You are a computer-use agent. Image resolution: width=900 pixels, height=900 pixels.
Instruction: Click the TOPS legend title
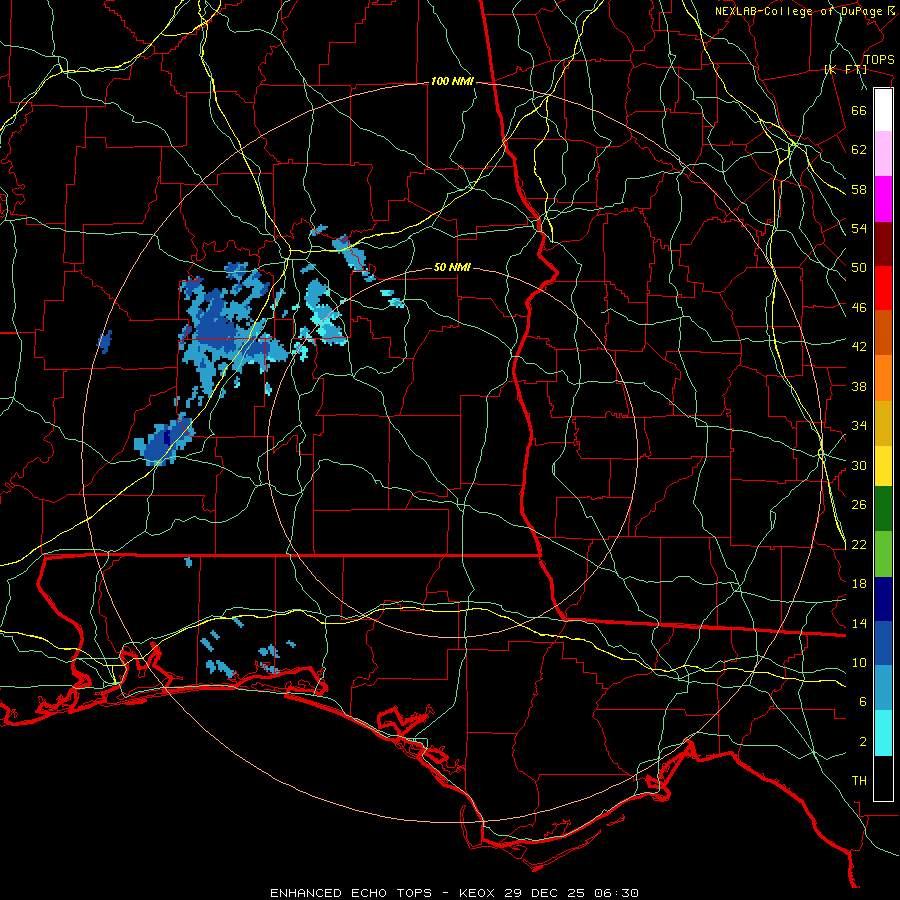(879, 60)
